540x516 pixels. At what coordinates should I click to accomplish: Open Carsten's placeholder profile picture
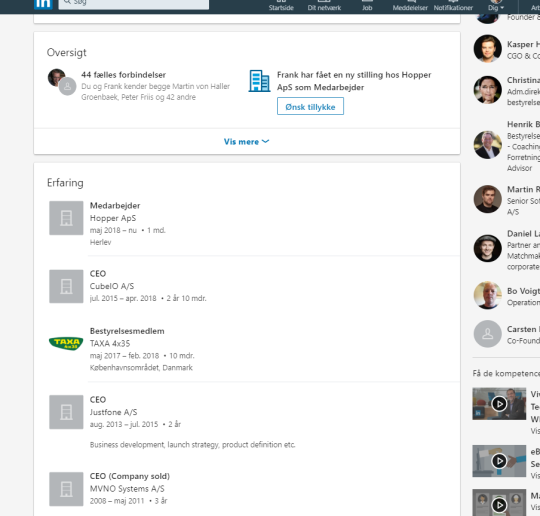click(487, 334)
